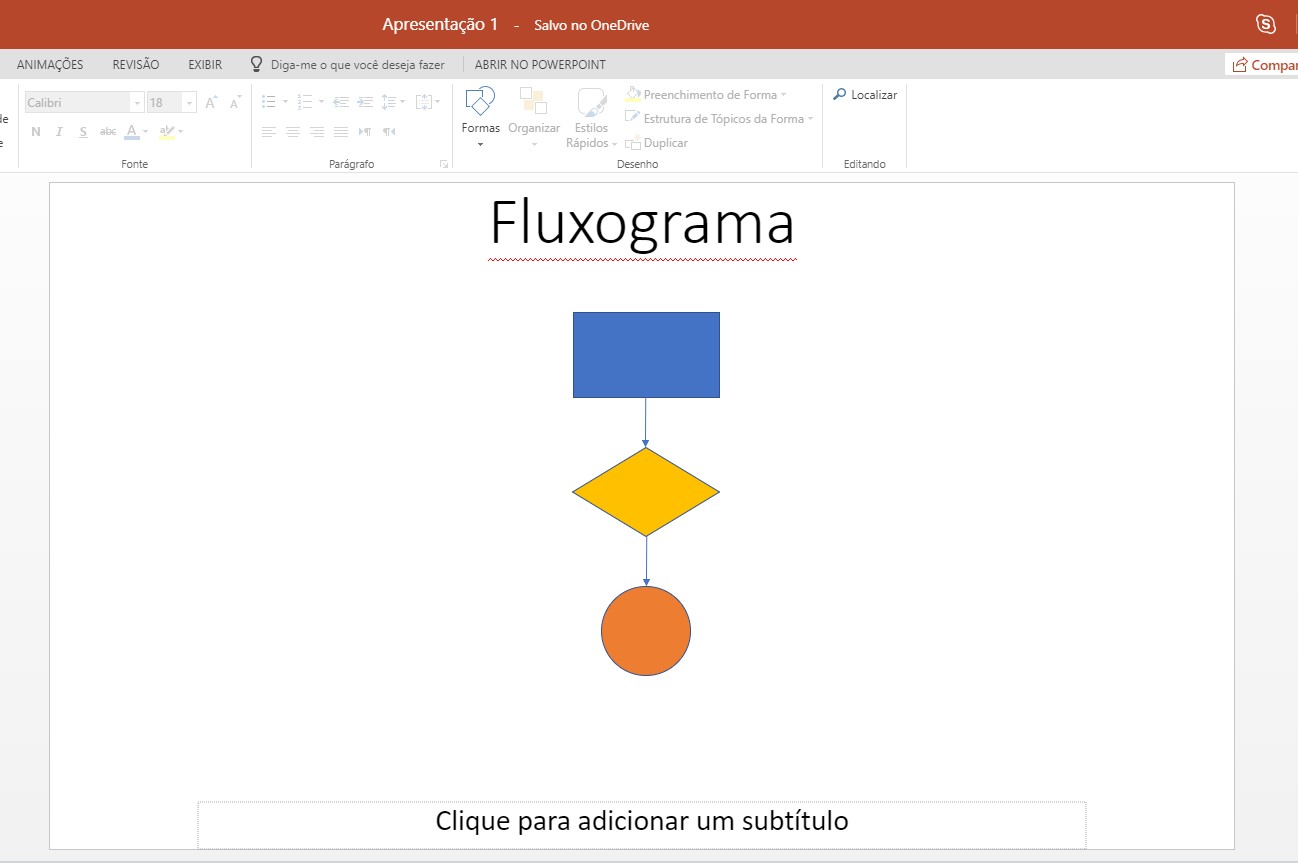Screen dimensions: 1298x863
Task: Open the numbering style dropdown arrow
Action: (x=321, y=102)
